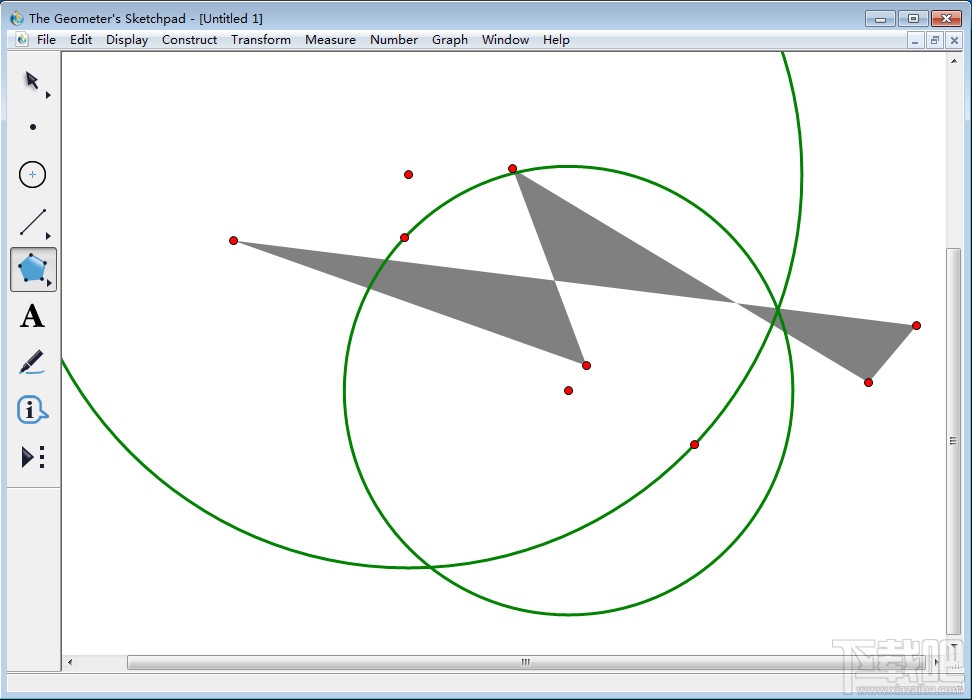Open the Window menu
The image size is (972, 700).
[505, 40]
